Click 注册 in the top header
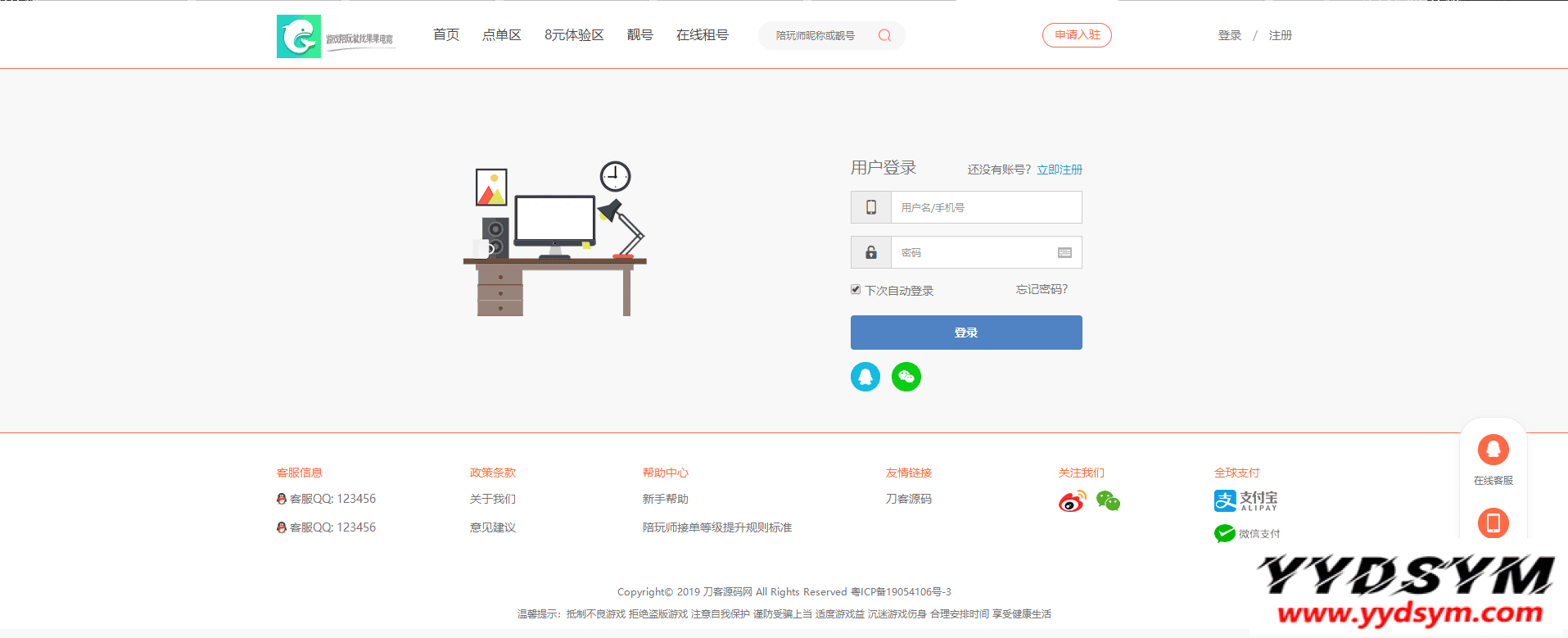This screenshot has height=638, width=1568. pos(1281,35)
